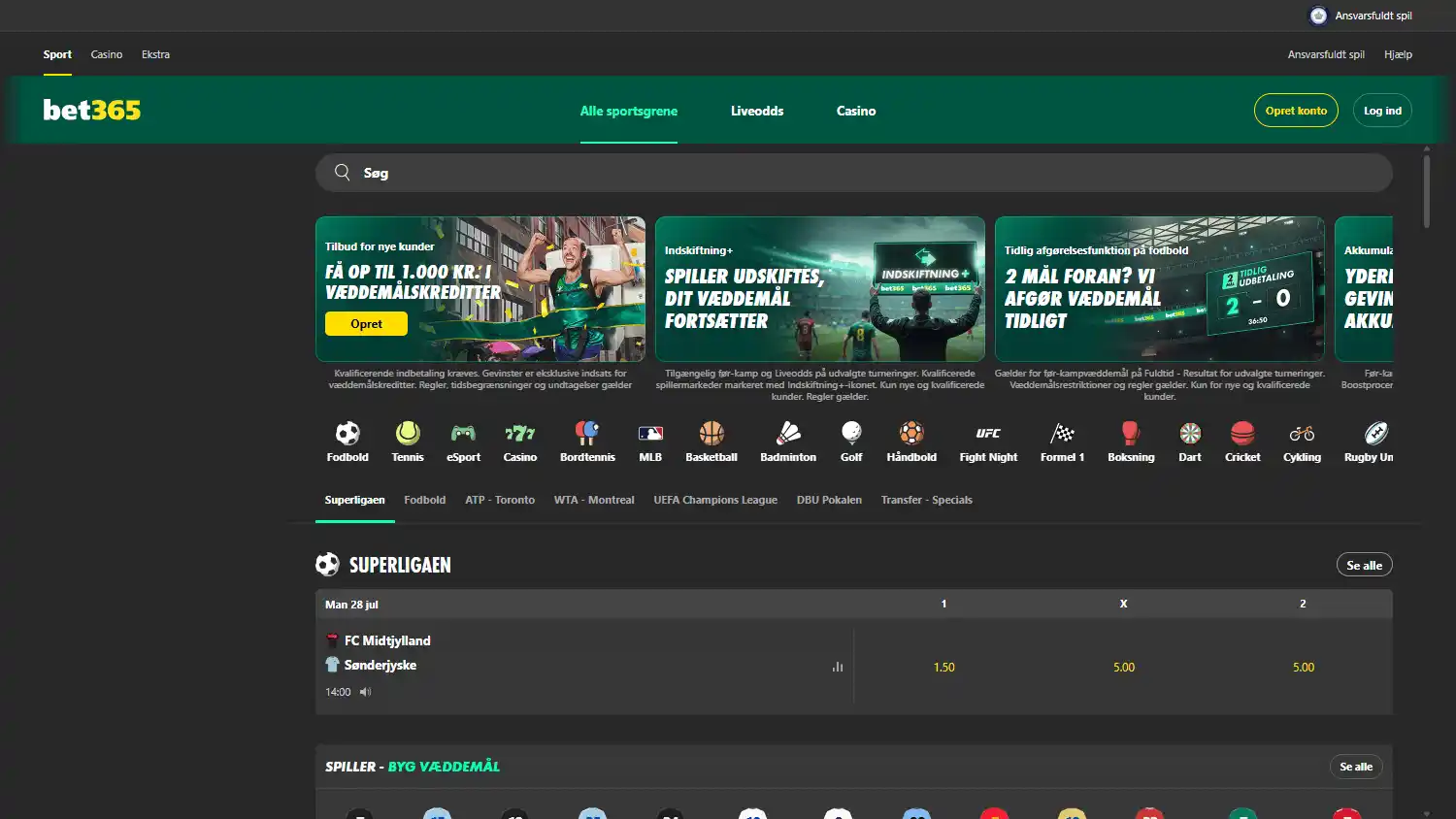Select the Sport top menu item

pos(57,54)
